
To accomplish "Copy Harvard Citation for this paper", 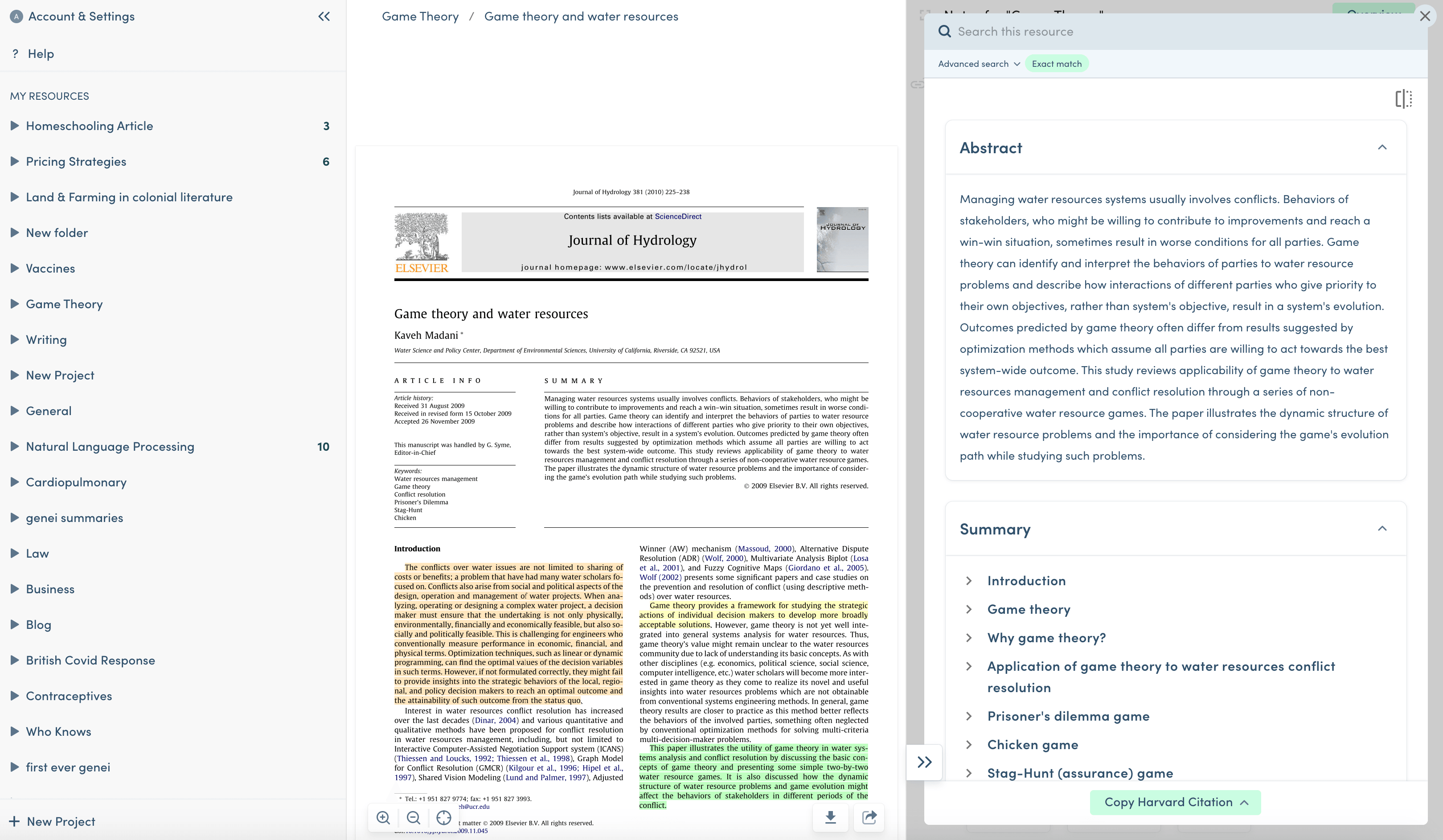I will click(1175, 802).
